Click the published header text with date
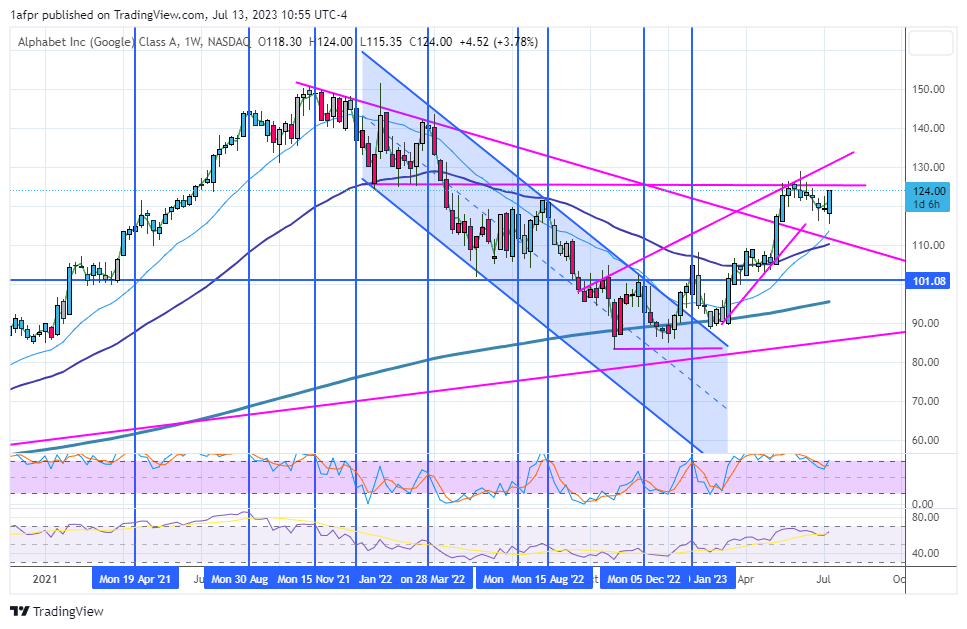This screenshot has height=629, width=967. (179, 15)
